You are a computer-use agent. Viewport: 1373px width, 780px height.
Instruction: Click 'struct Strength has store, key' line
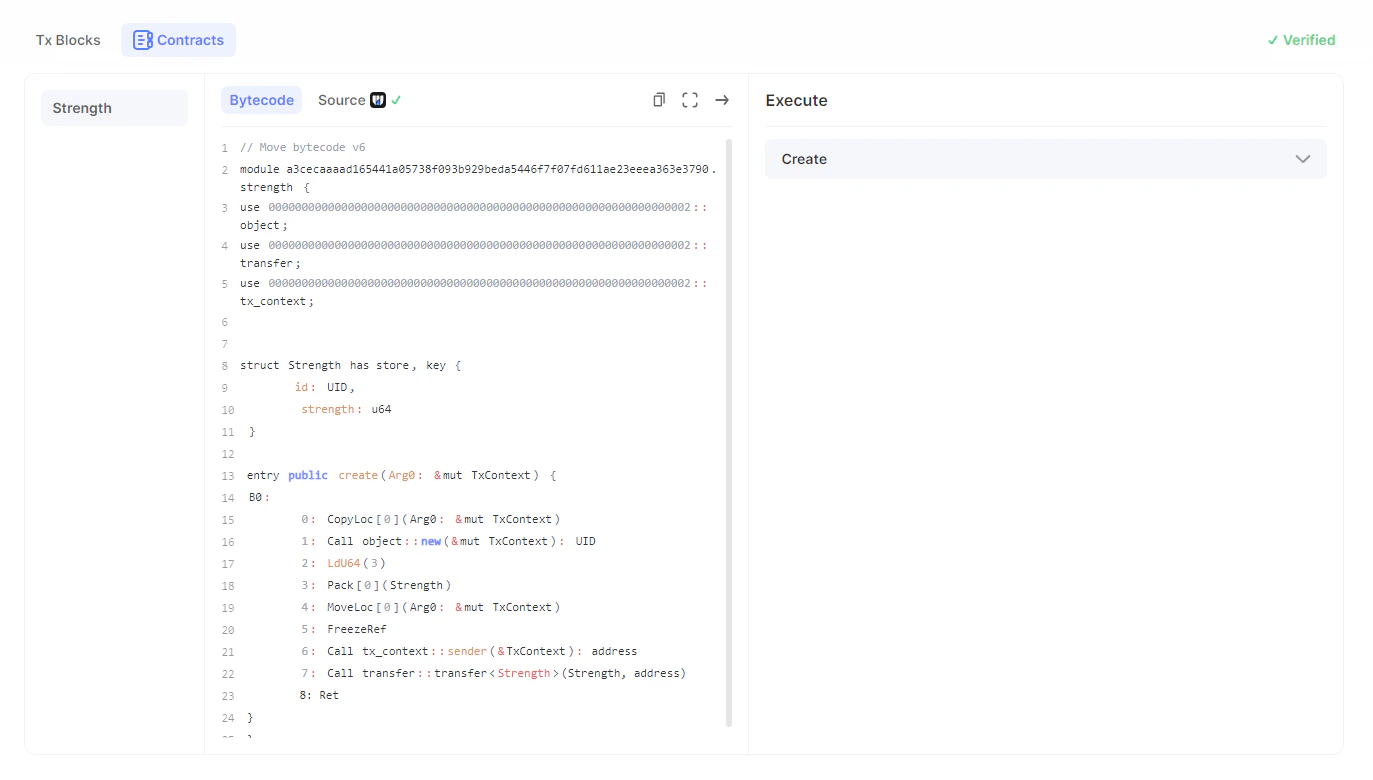click(350, 365)
